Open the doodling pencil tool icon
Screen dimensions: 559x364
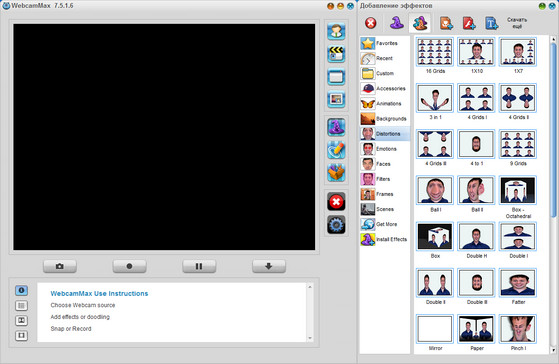coord(336,150)
